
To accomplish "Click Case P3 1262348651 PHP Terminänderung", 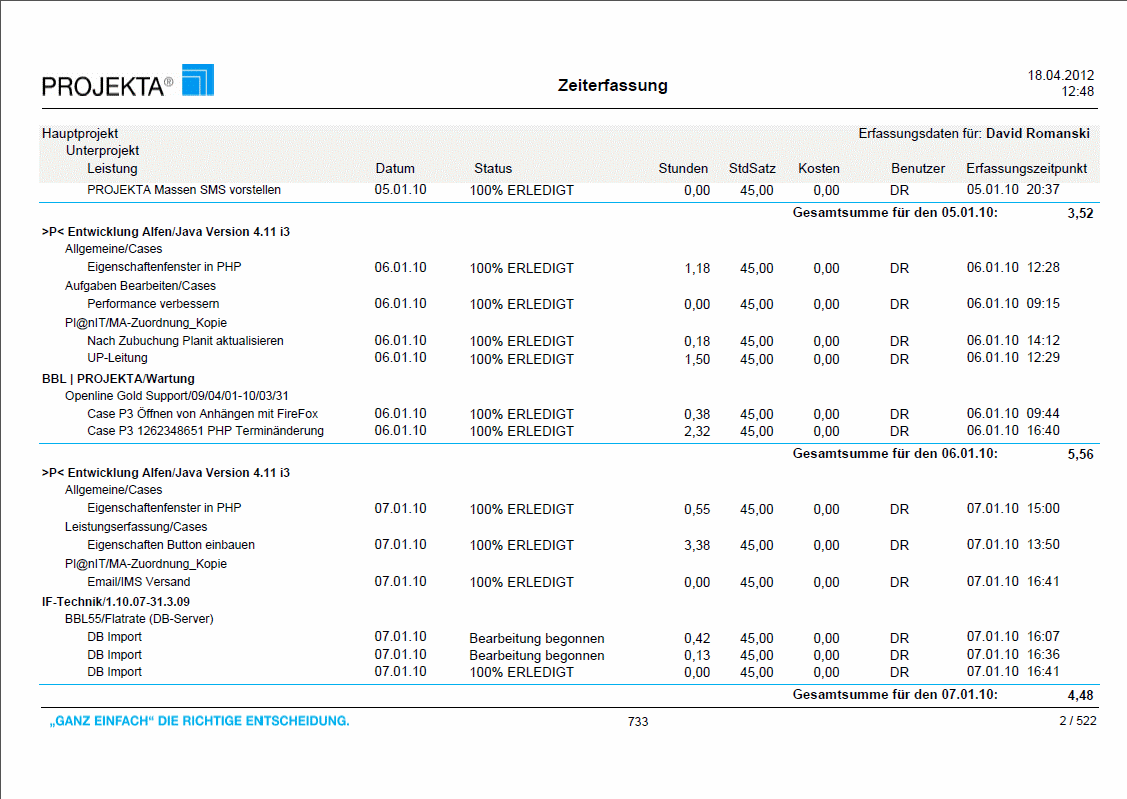I will [x=205, y=431].
